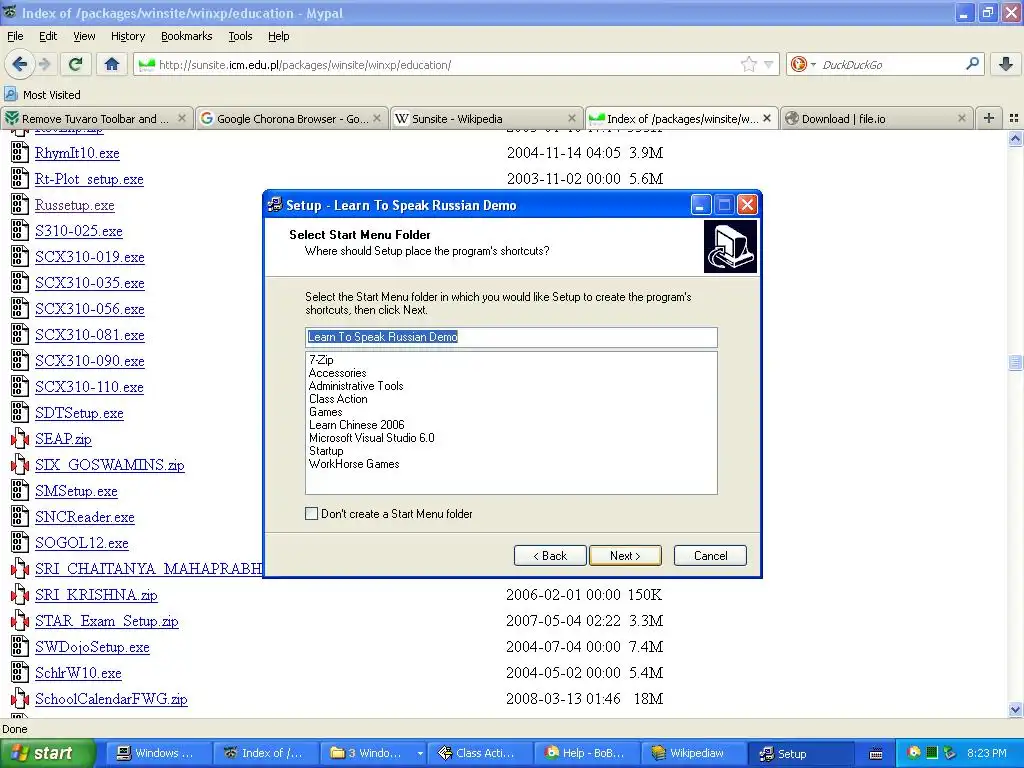Open the Bookmarks menu

click(187, 36)
